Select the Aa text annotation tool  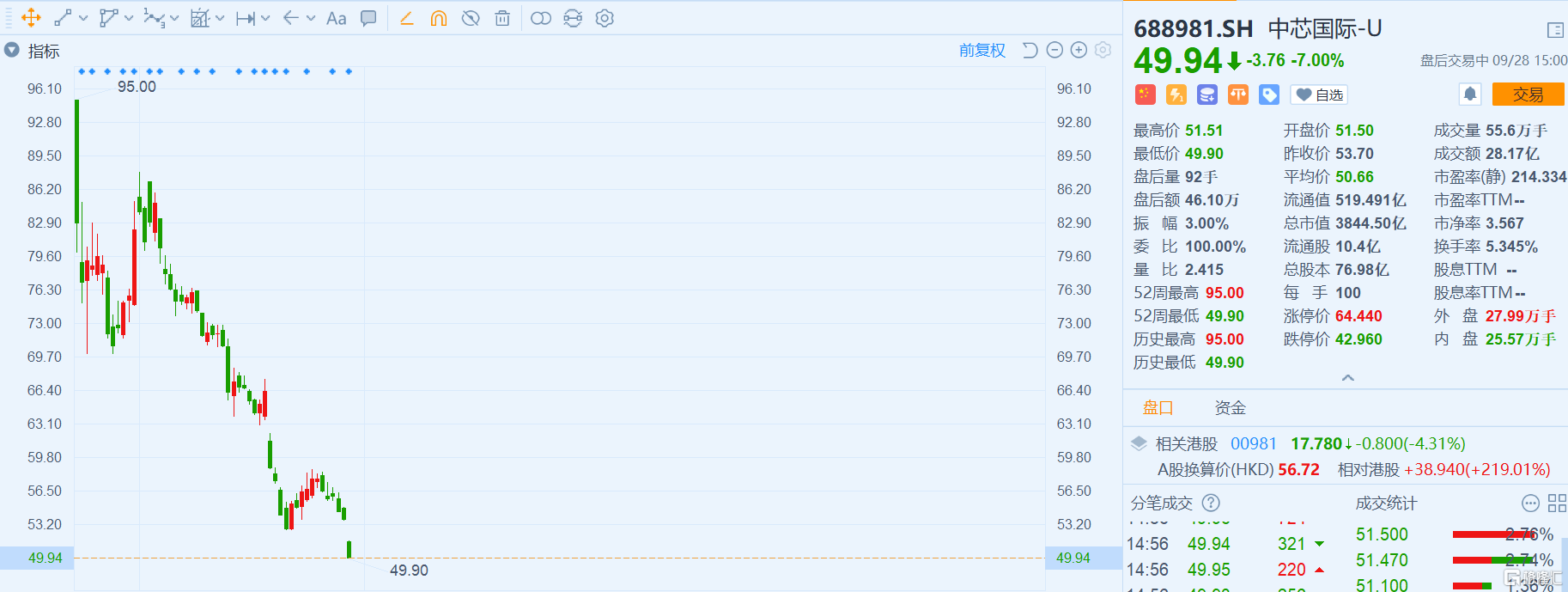tap(337, 18)
